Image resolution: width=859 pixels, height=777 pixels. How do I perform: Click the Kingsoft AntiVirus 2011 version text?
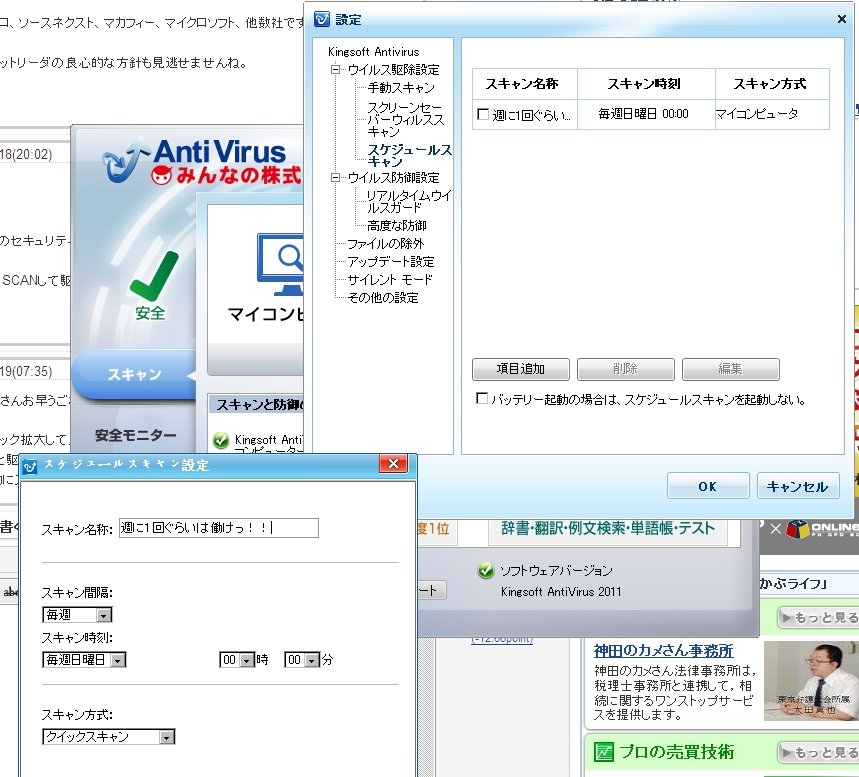click(561, 592)
